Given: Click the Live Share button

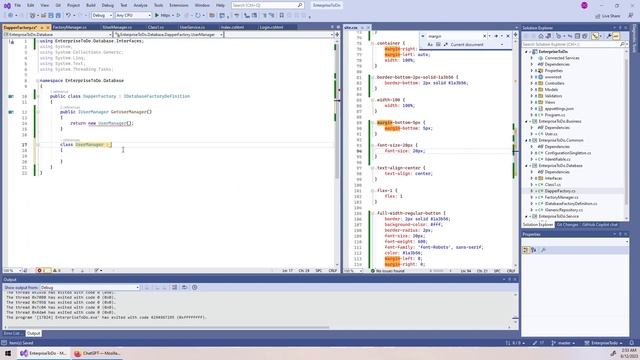Looking at the screenshot, I should tap(608, 16).
